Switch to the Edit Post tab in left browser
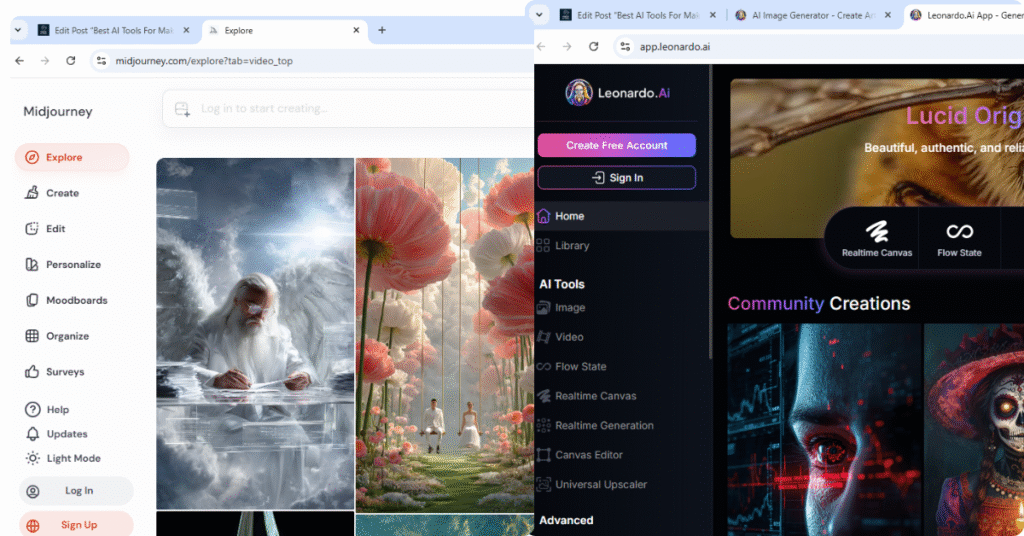The image size is (1024, 536). pyautogui.click(x=112, y=30)
